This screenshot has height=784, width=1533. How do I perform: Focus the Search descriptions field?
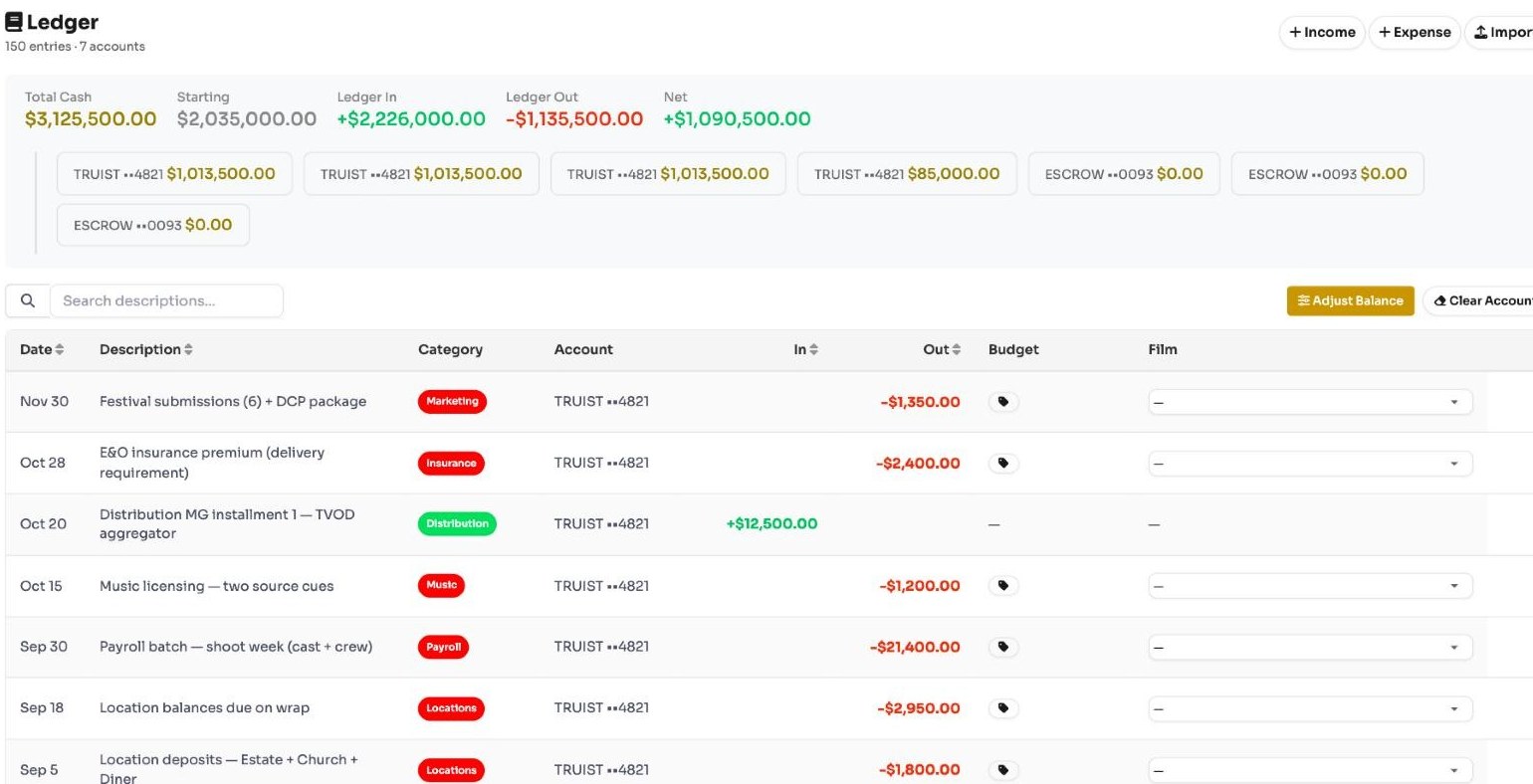tap(166, 300)
